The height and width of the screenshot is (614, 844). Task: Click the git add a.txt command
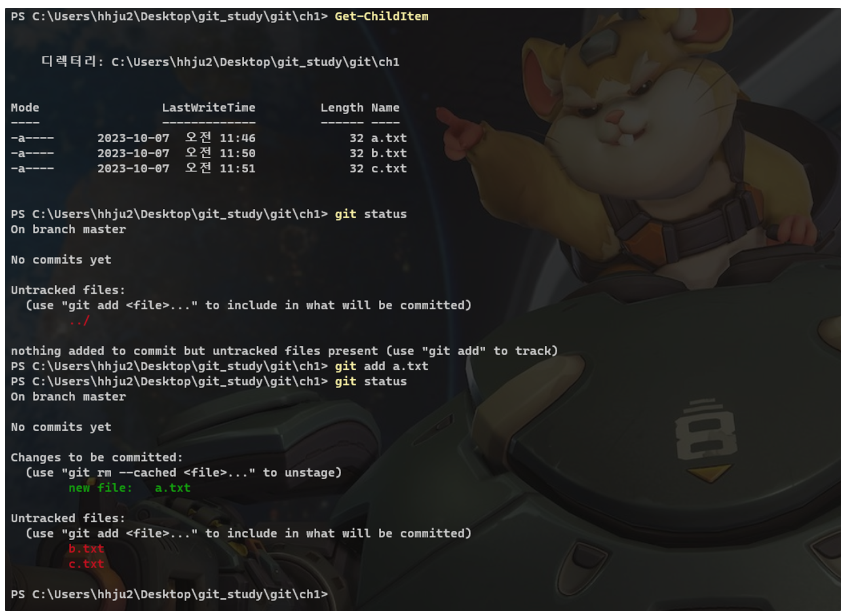(381, 366)
